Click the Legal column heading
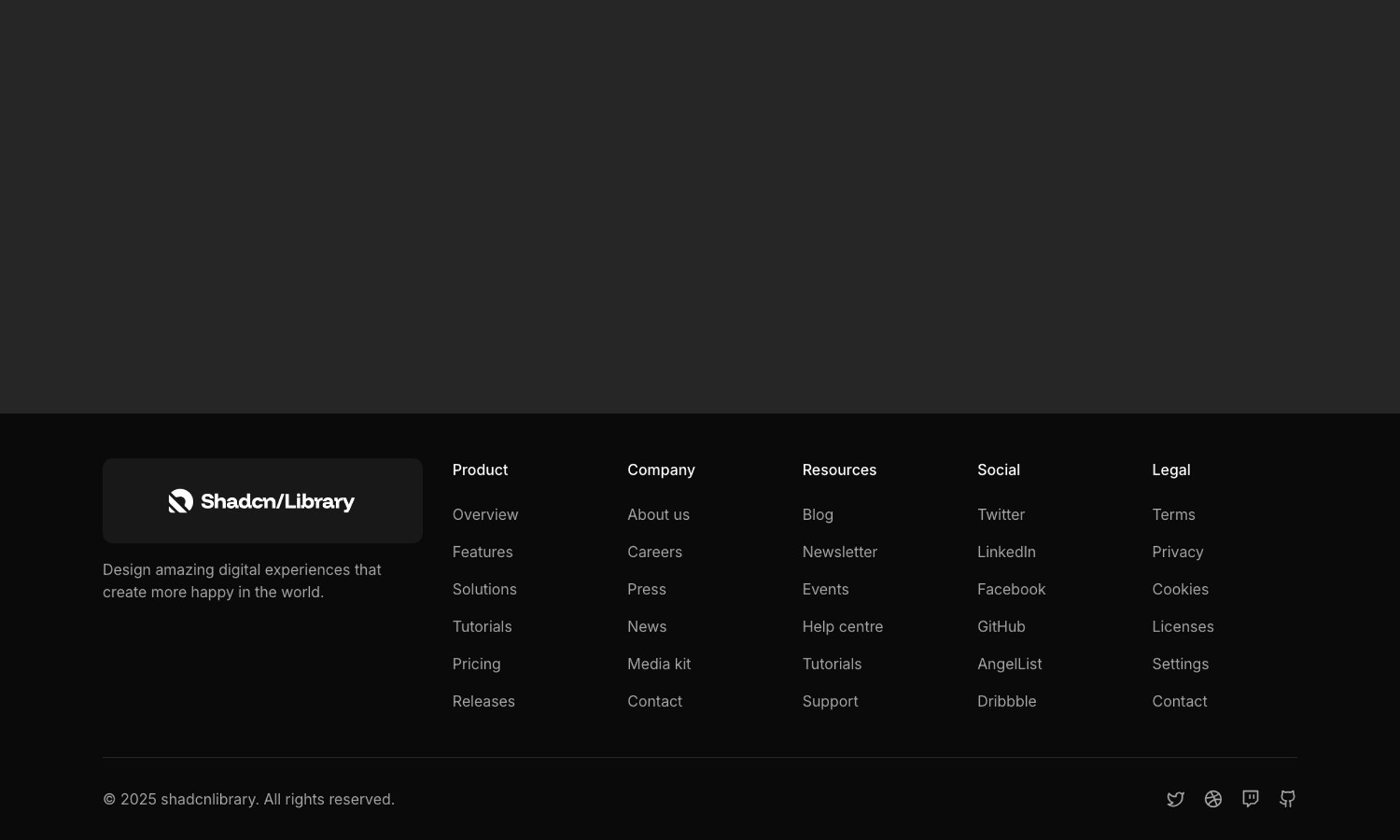This screenshot has height=840, width=1400. (1171, 470)
